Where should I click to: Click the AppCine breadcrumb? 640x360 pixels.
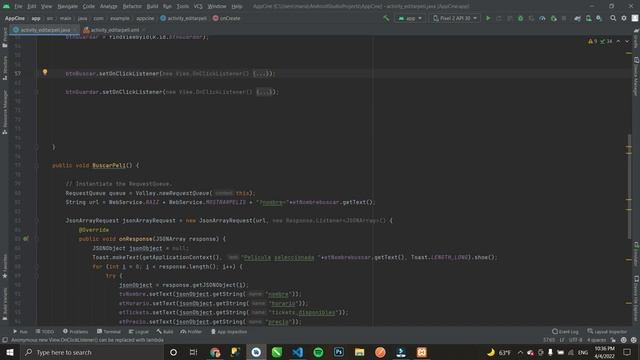15,18
